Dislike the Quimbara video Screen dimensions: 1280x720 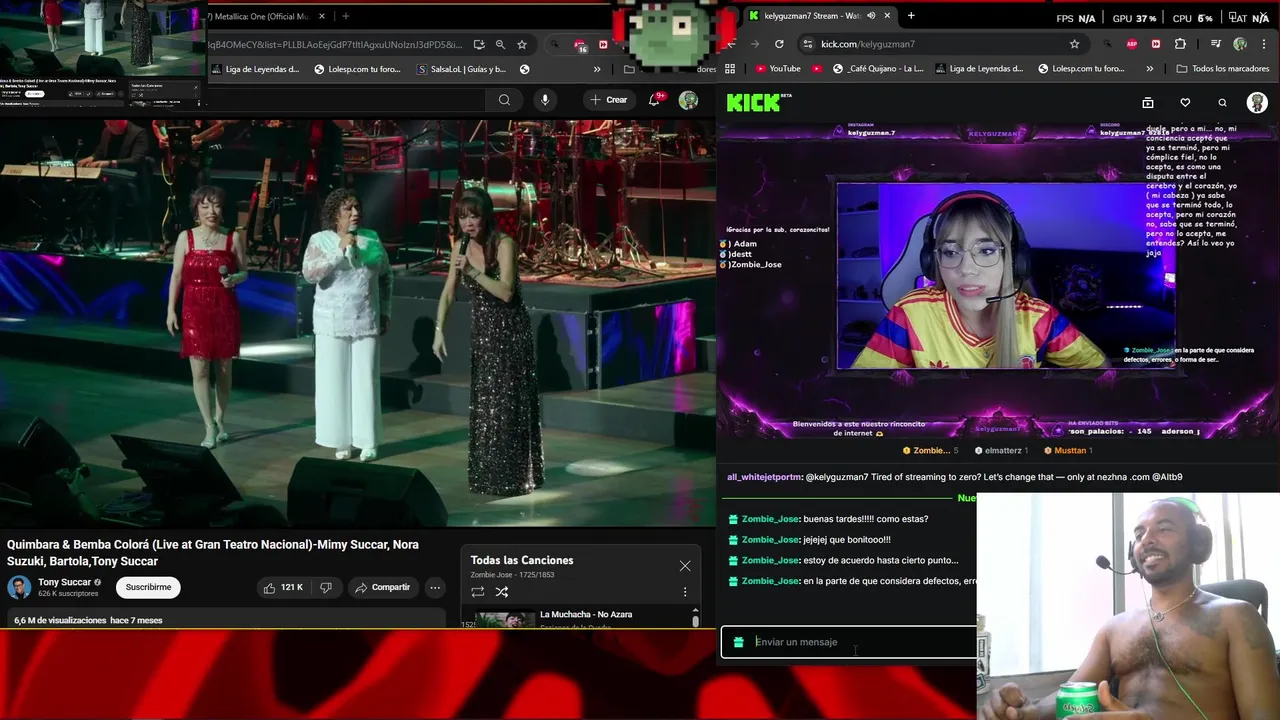point(326,587)
